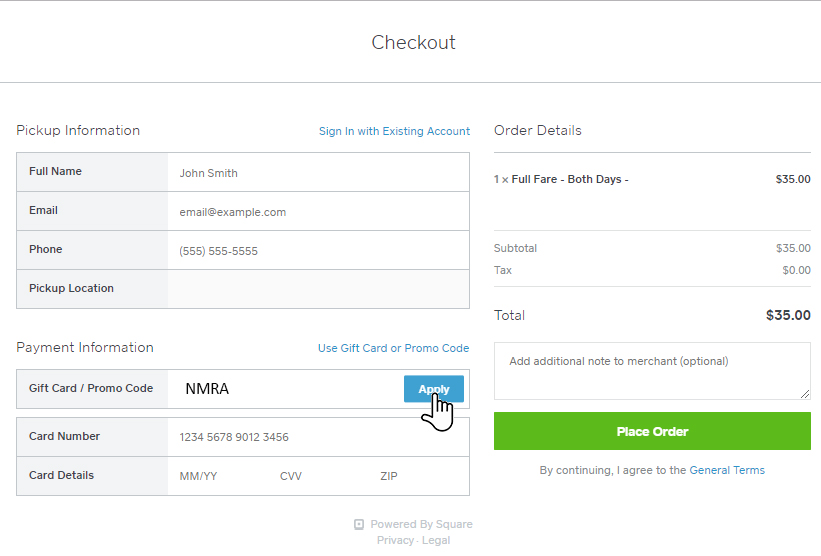This screenshot has height=556, width=821.
Task: Open the Legal link in footer
Action: click(x=436, y=540)
